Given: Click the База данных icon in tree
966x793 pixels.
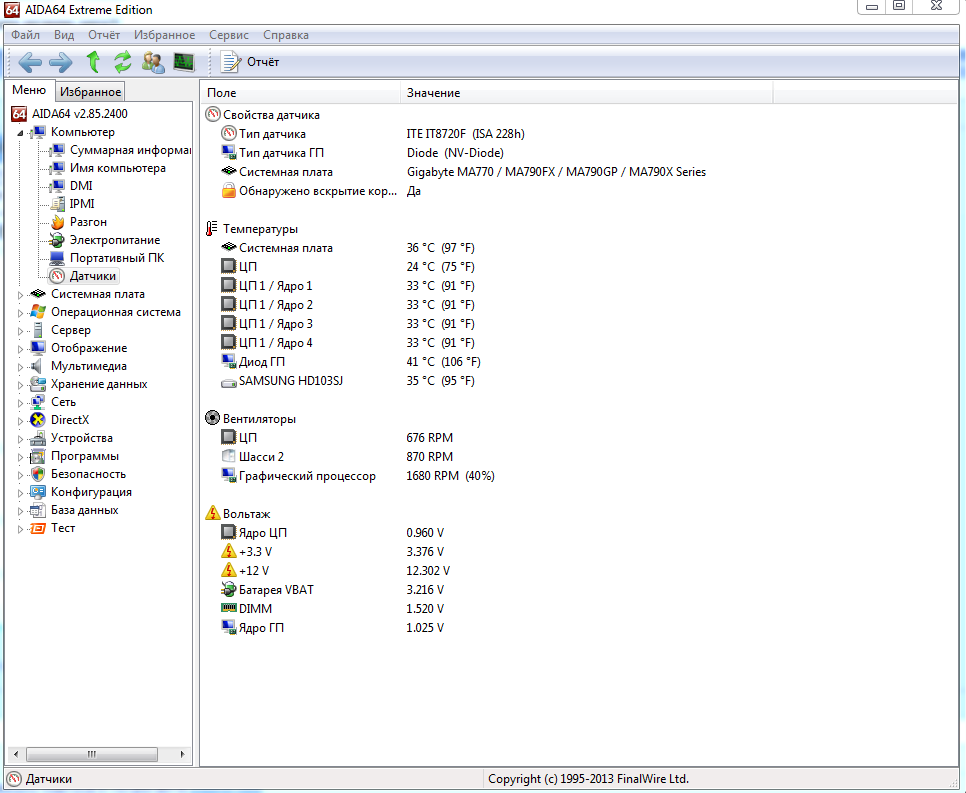Looking at the screenshot, I should (x=38, y=510).
